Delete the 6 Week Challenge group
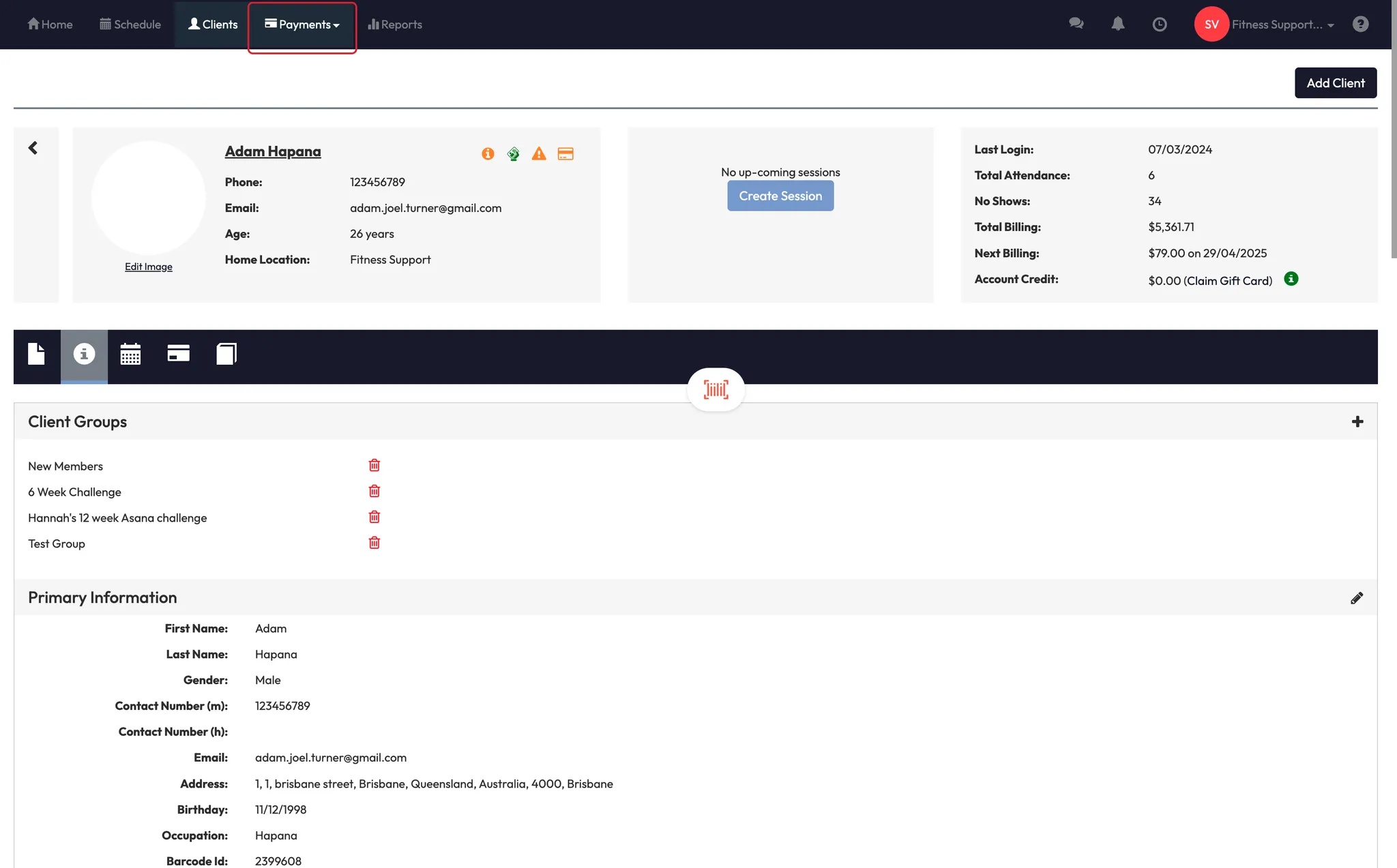 [x=374, y=491]
